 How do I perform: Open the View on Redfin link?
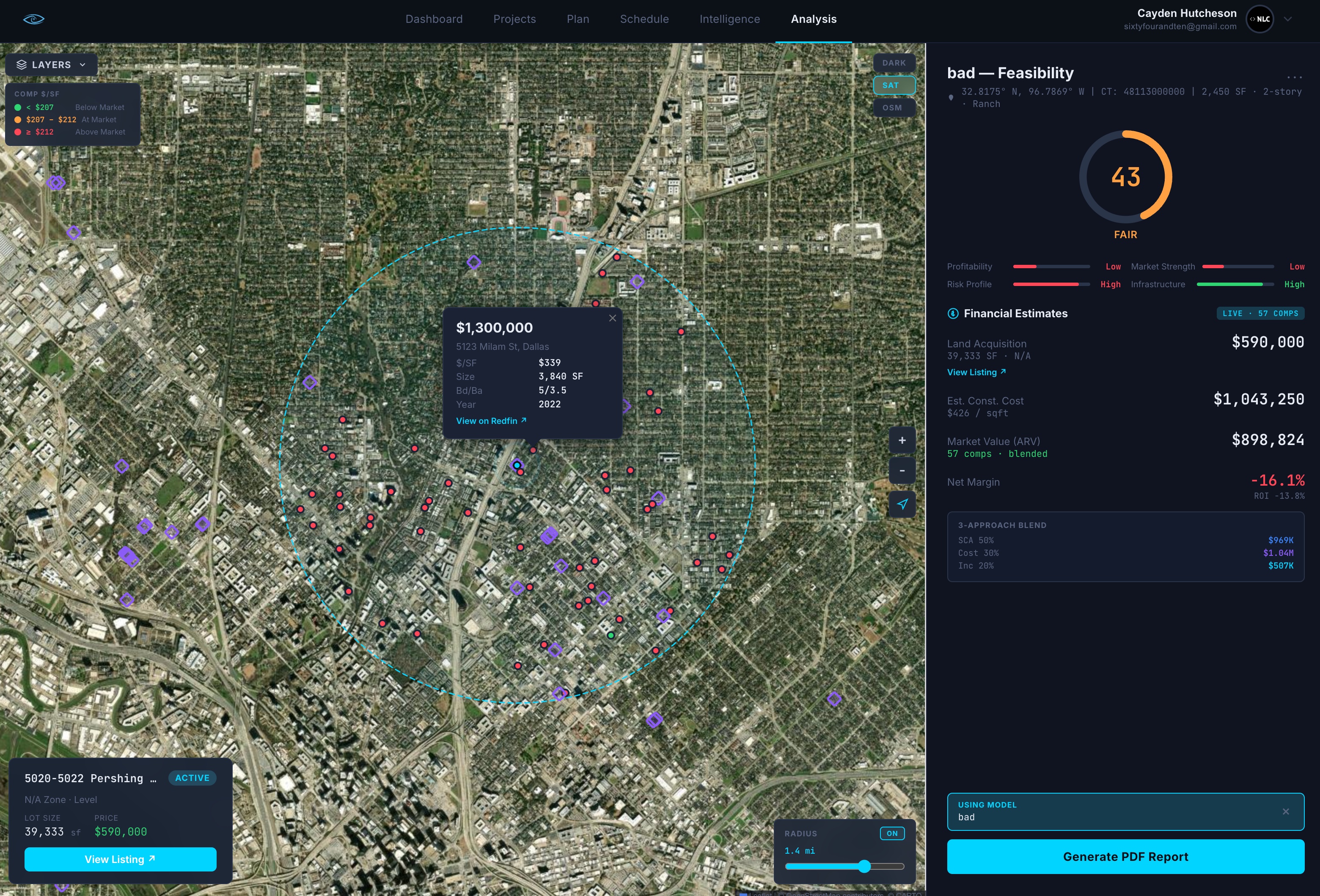491,421
